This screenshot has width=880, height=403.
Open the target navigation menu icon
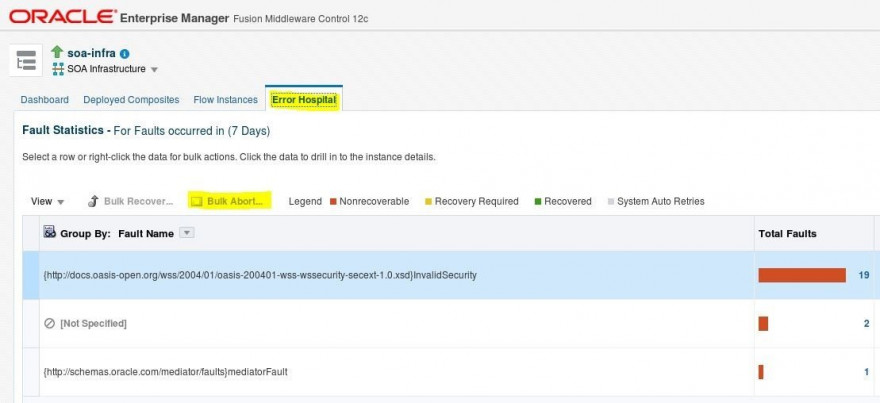26,60
